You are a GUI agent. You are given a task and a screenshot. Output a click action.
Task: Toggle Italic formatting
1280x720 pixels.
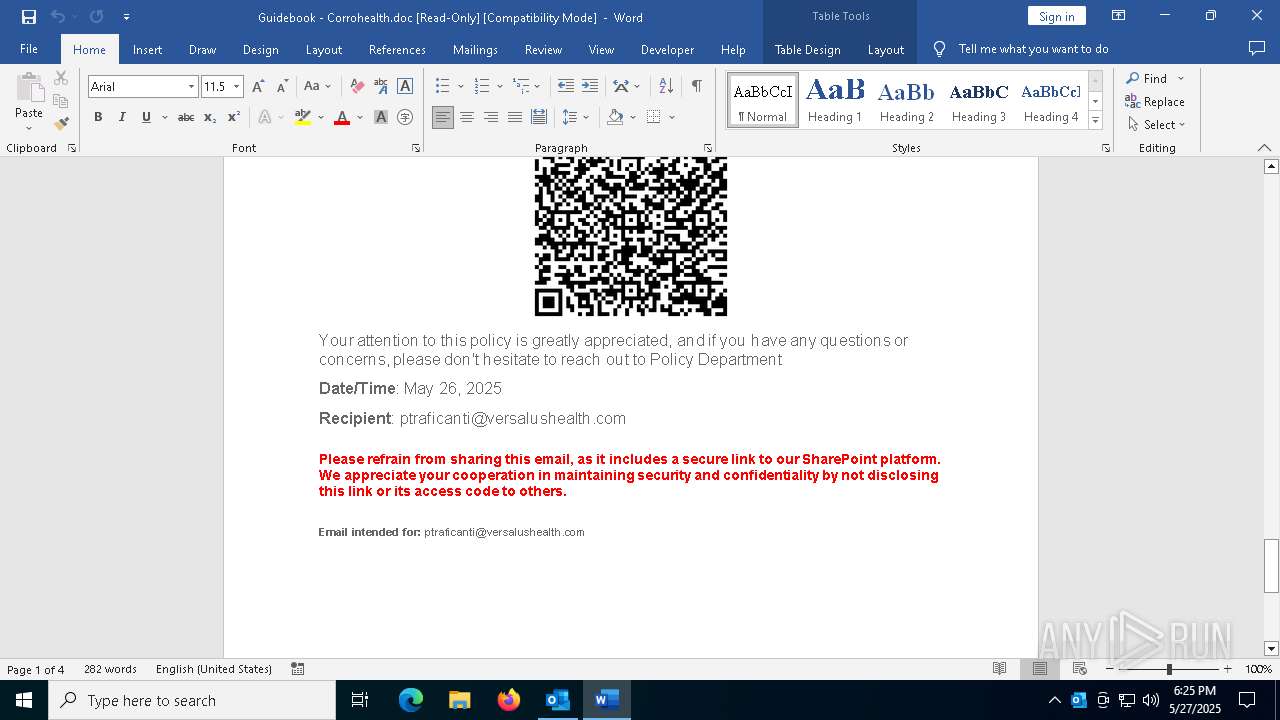pyautogui.click(x=122, y=117)
